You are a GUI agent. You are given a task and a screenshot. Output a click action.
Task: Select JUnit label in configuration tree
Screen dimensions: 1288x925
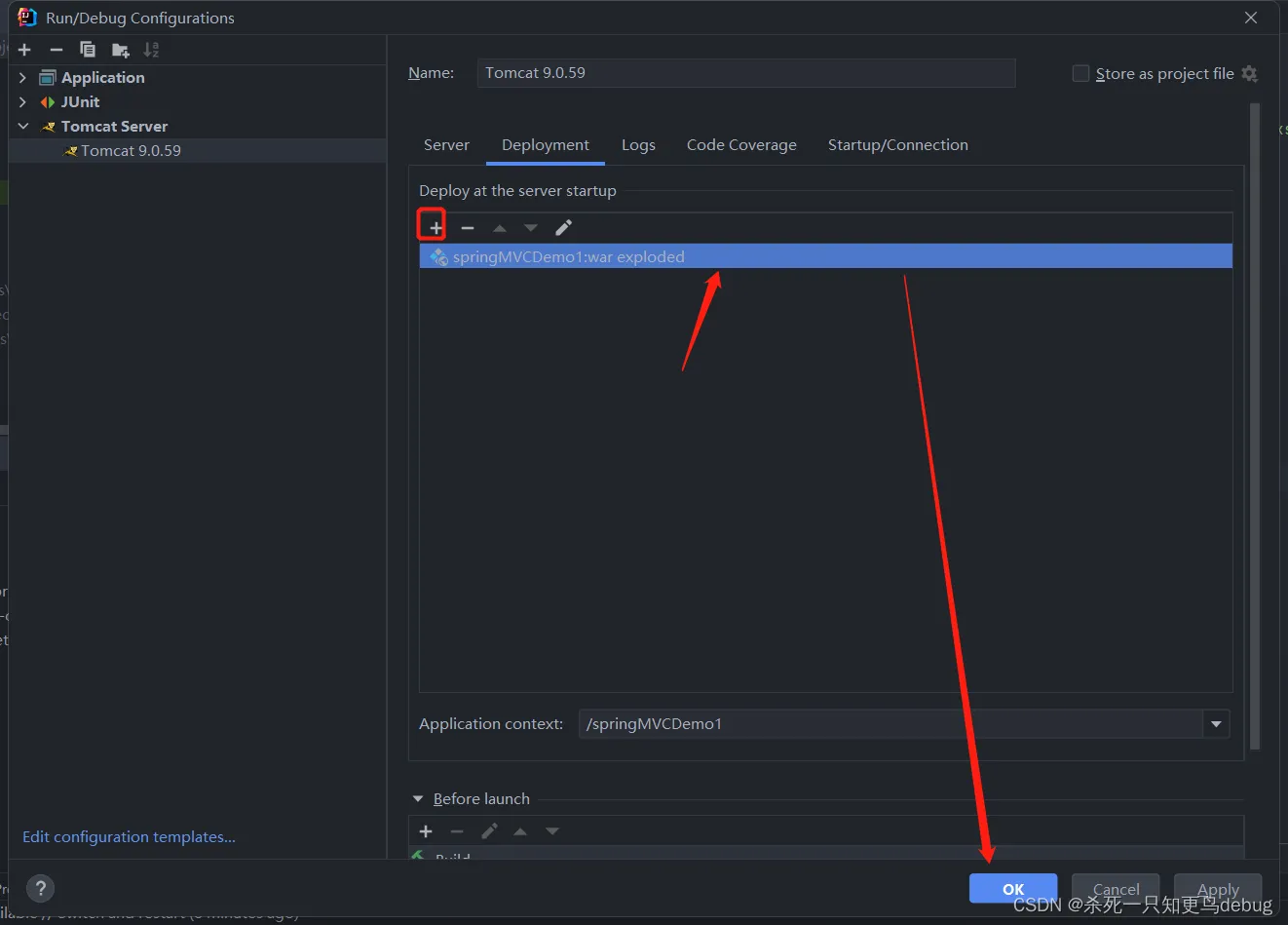pos(80,102)
